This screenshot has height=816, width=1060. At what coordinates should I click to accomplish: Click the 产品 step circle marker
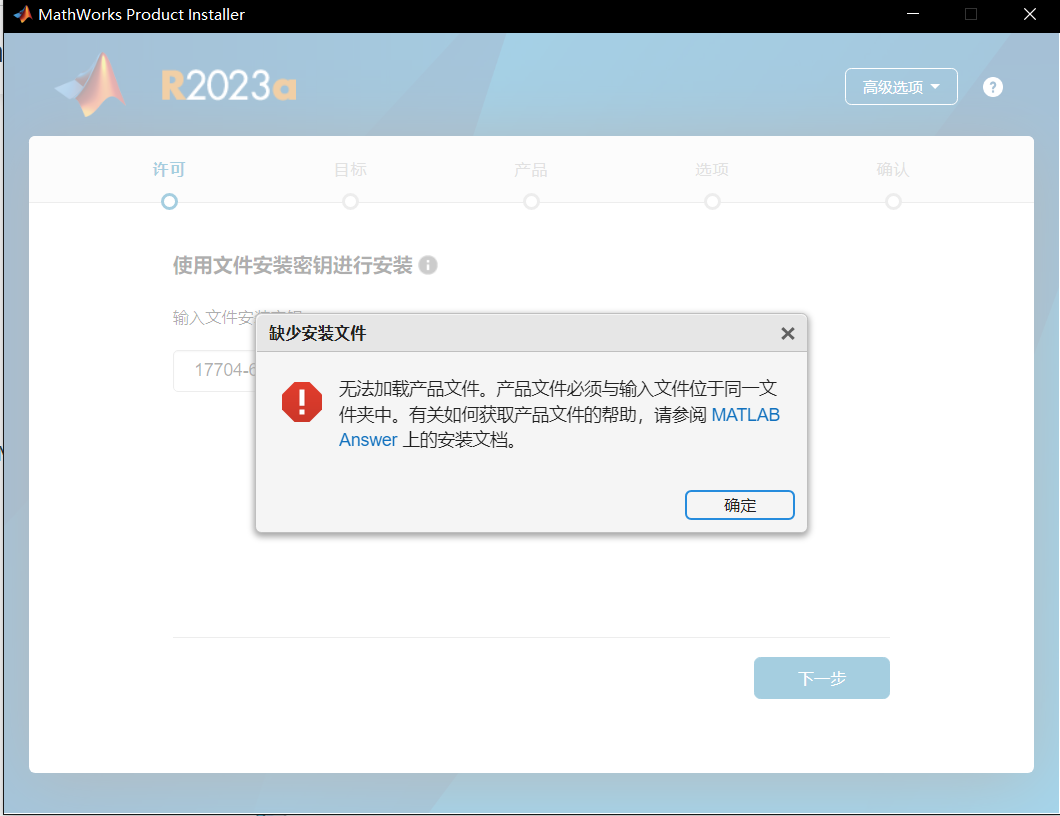click(531, 201)
